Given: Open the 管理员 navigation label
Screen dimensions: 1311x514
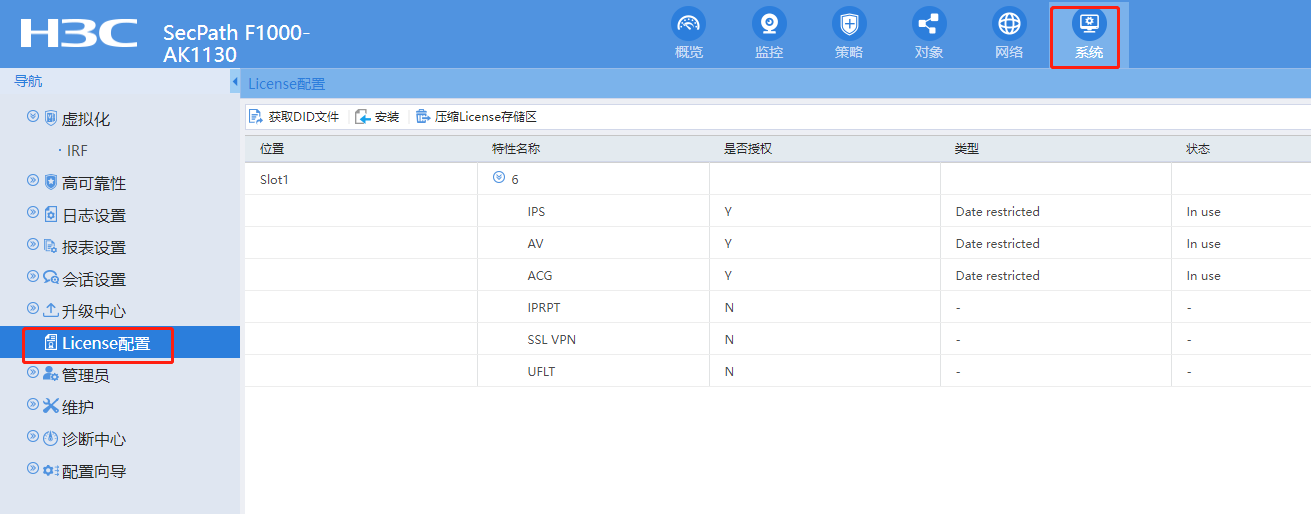Looking at the screenshot, I should pyautogui.click(x=86, y=375).
